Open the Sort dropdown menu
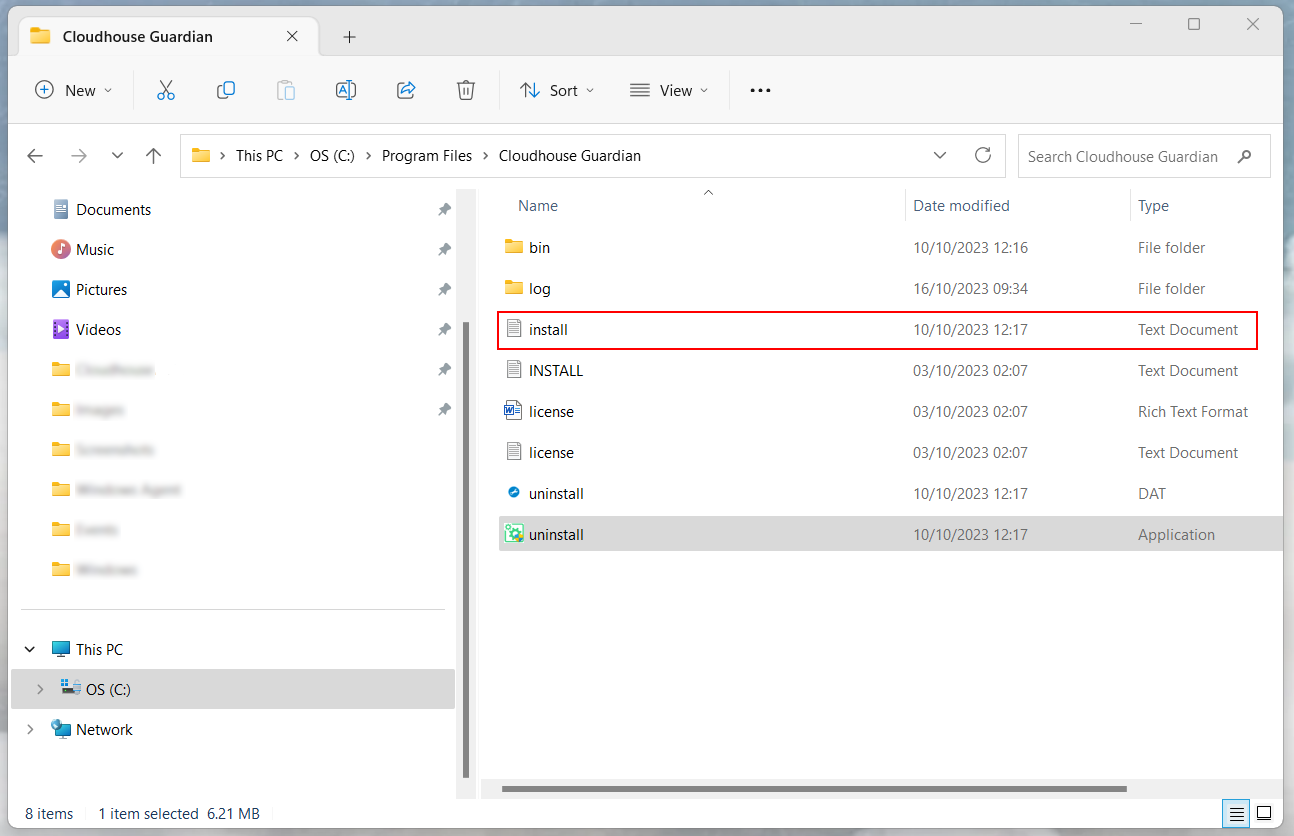 [x=557, y=90]
